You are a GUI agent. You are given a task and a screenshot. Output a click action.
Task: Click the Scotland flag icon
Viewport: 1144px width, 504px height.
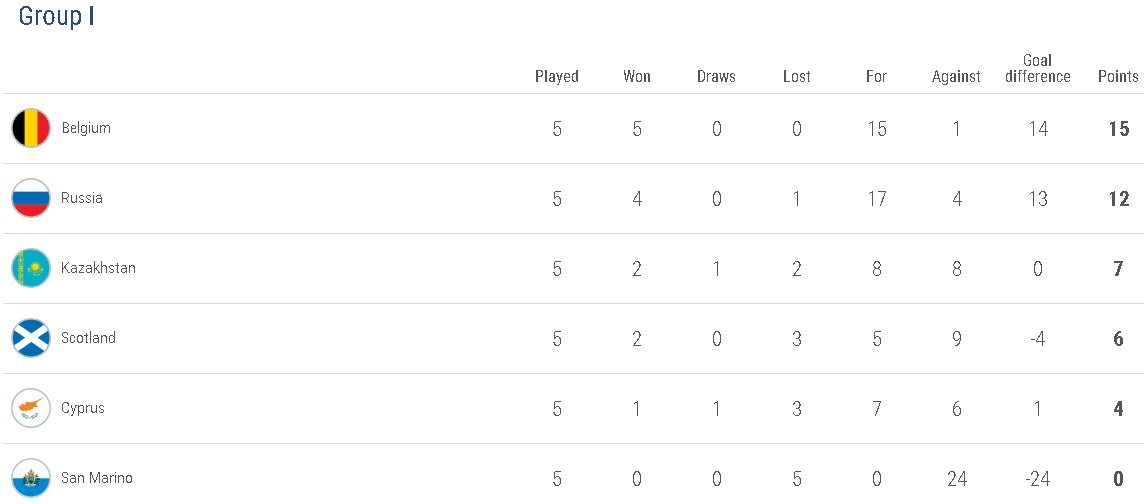(x=31, y=338)
